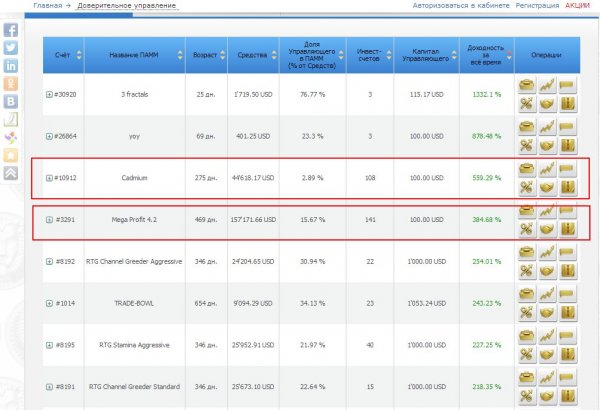Click the briefcase icon in the TRADE-BOWL row
Screen dimensions: 600x410
pos(527,293)
